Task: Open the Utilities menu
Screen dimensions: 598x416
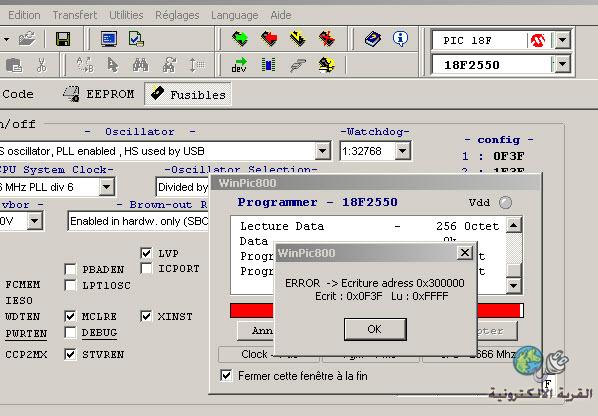Action: (x=126, y=15)
